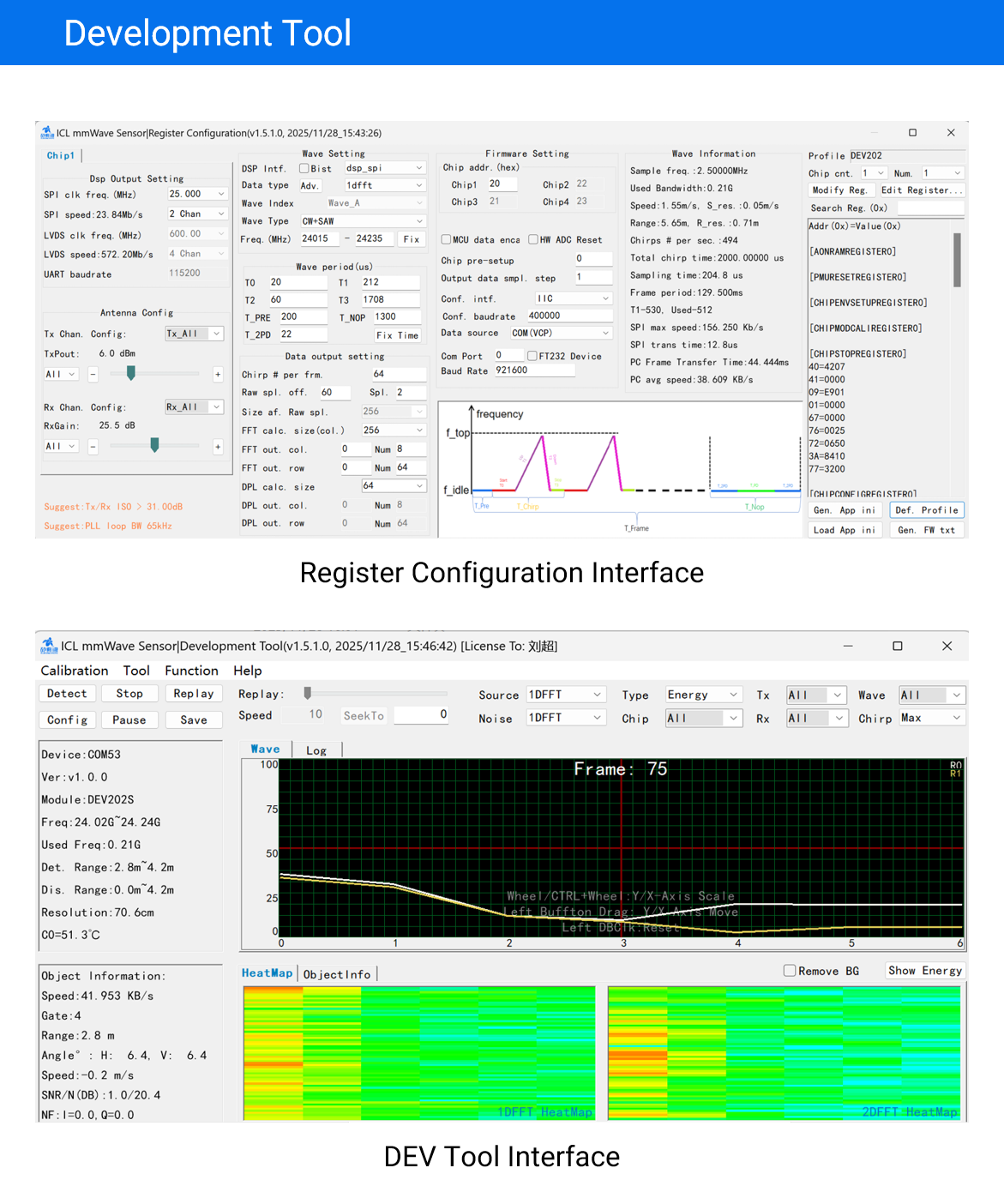Viewport: 1004px width, 1204px height.
Task: Click the Development Tool window app icon
Action: point(49,646)
